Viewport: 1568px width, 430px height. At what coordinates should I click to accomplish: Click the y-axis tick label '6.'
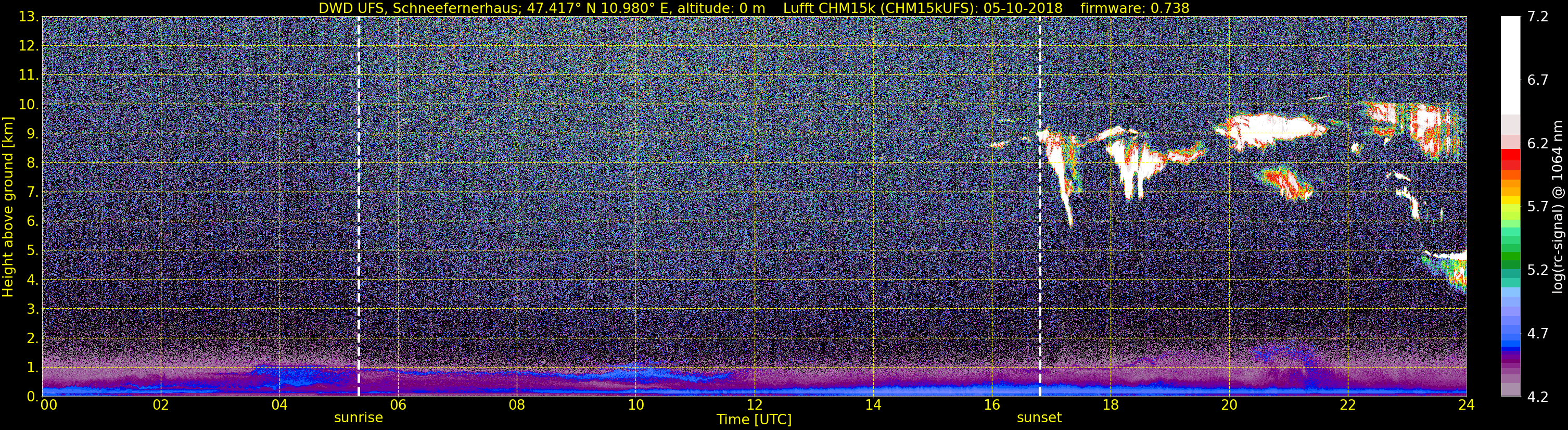click(32, 221)
